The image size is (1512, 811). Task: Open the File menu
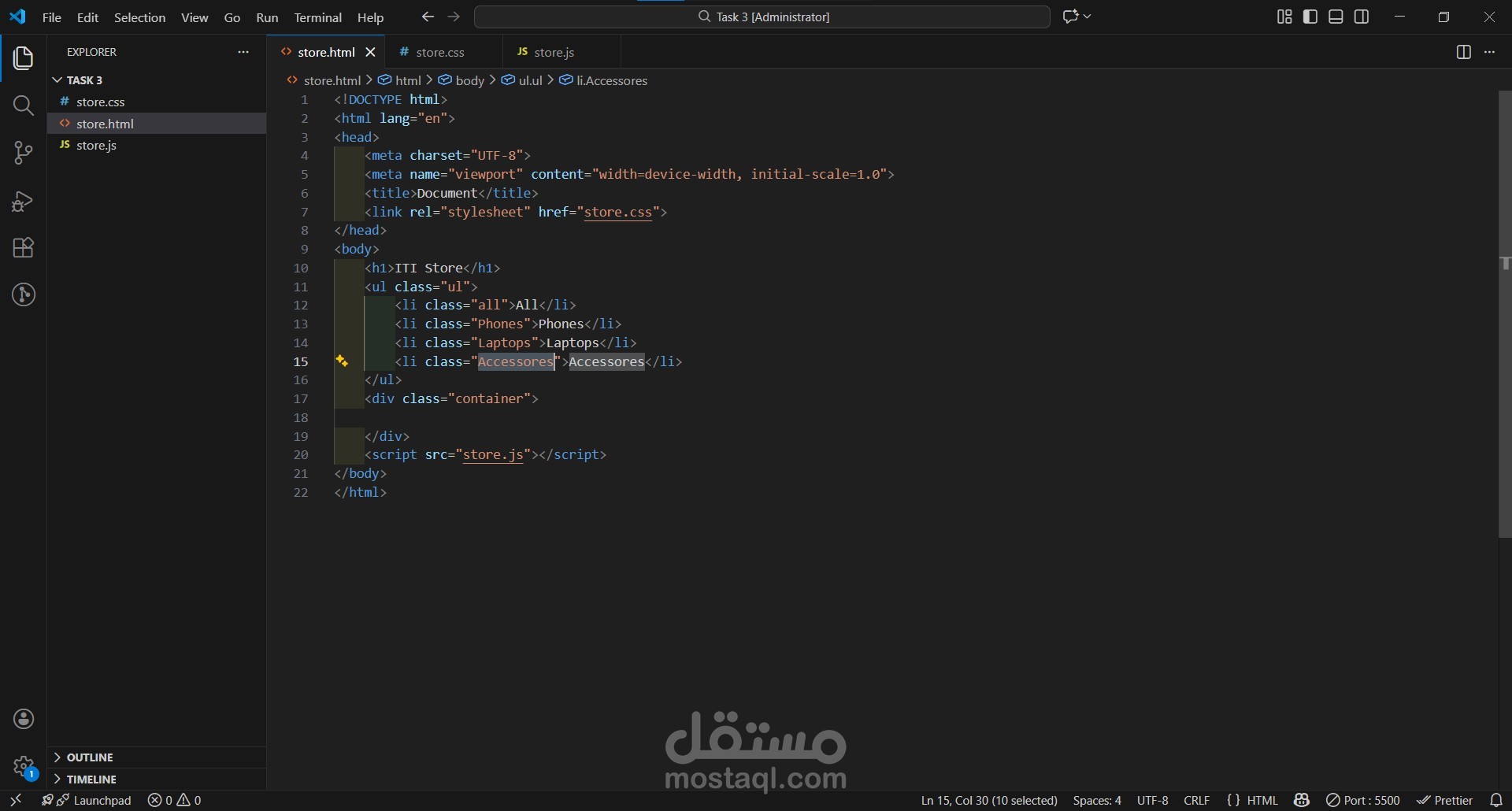(52, 17)
